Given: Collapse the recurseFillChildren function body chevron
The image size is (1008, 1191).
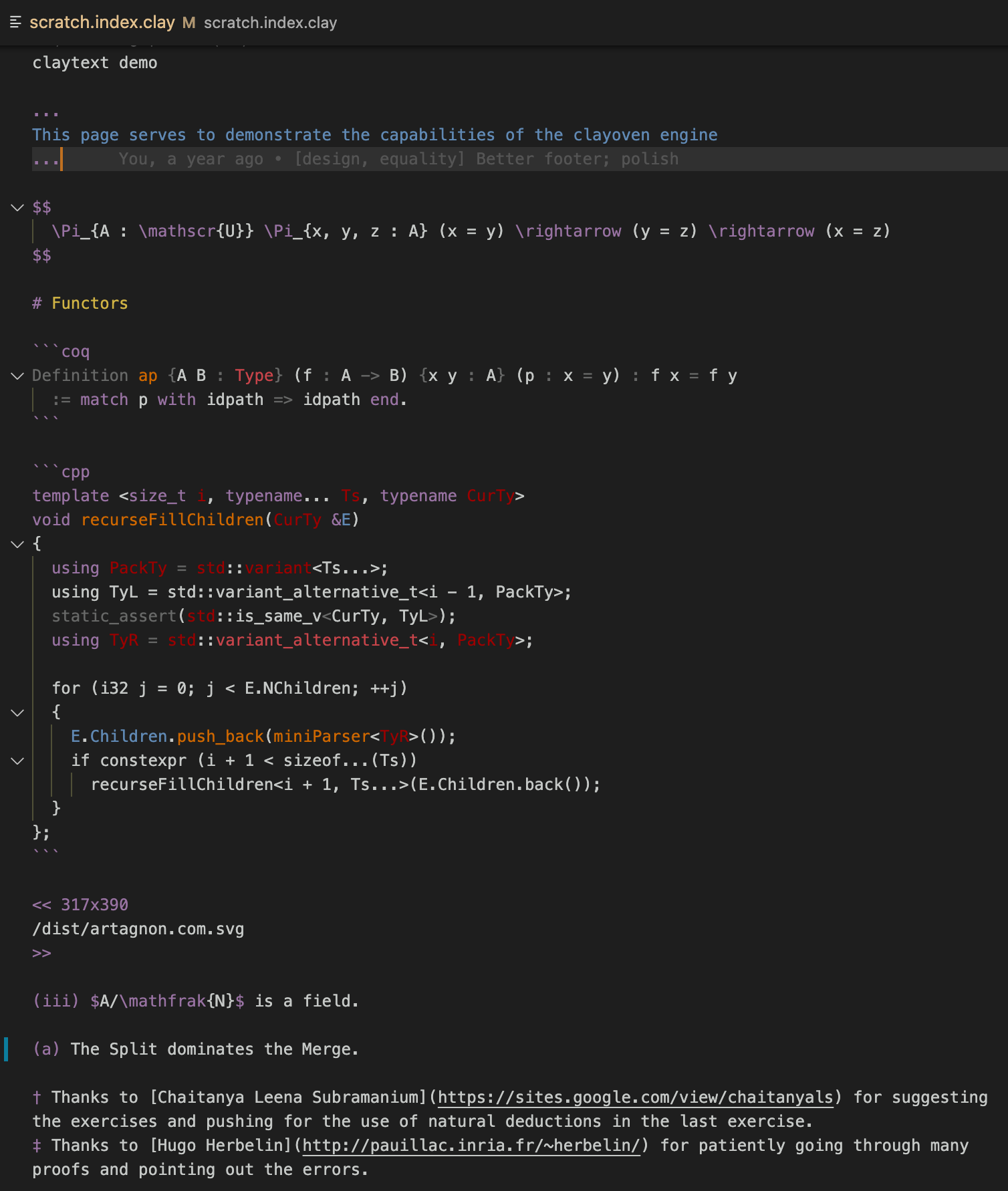Looking at the screenshot, I should 17,544.
